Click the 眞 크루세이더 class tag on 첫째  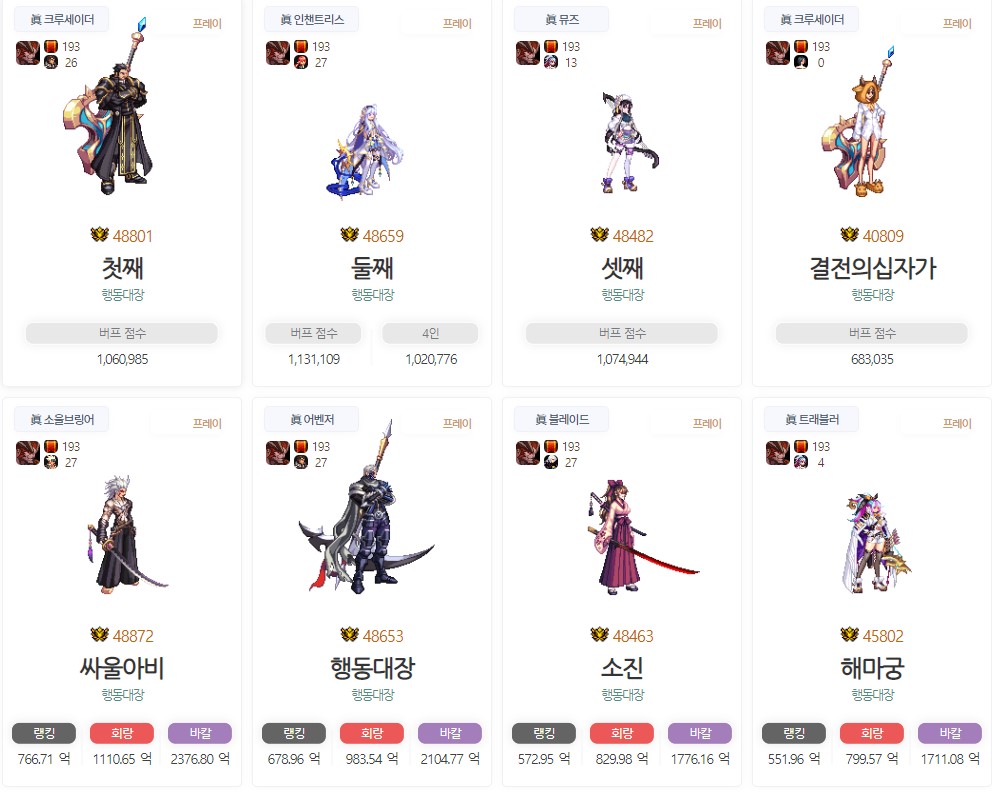pyautogui.click(x=61, y=20)
